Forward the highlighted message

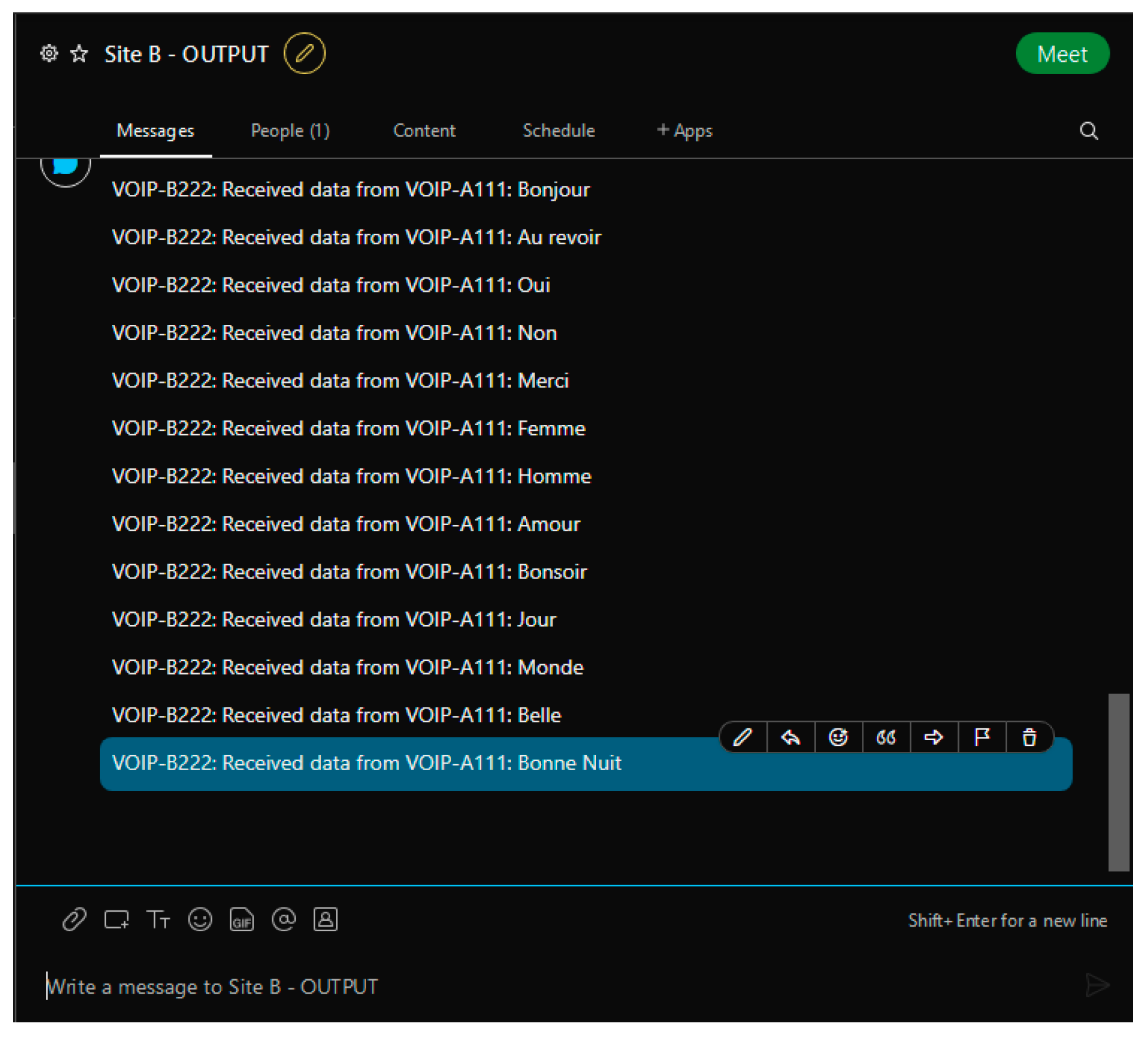pyautogui.click(x=933, y=738)
